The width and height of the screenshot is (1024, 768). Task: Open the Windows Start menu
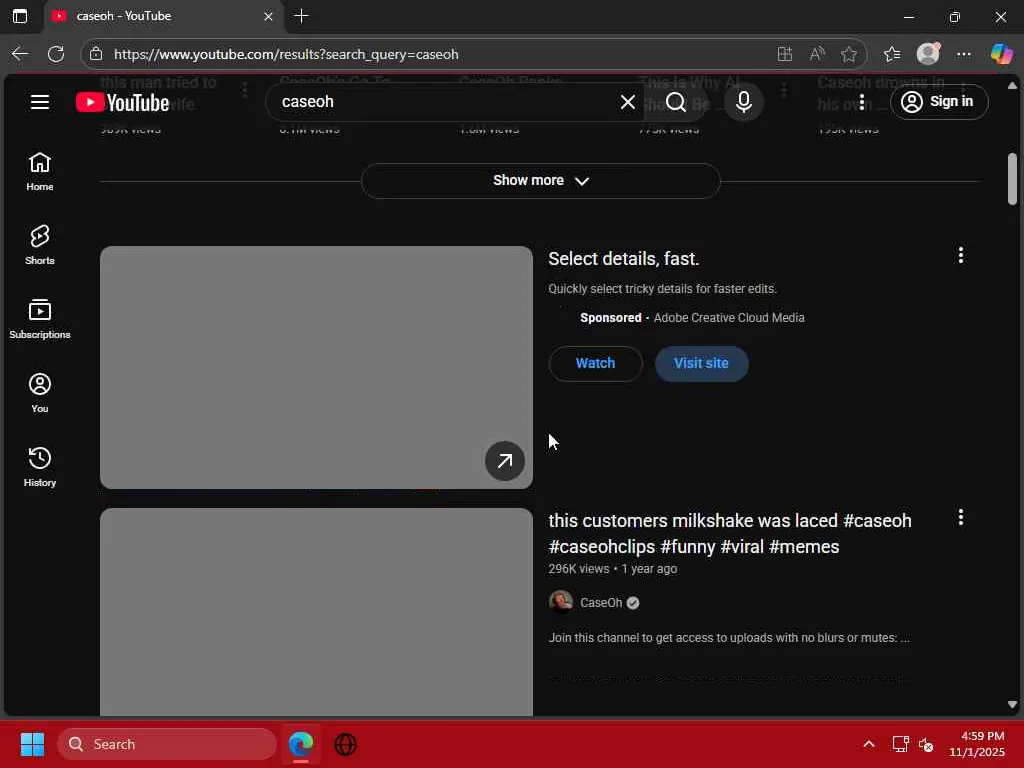point(32,744)
